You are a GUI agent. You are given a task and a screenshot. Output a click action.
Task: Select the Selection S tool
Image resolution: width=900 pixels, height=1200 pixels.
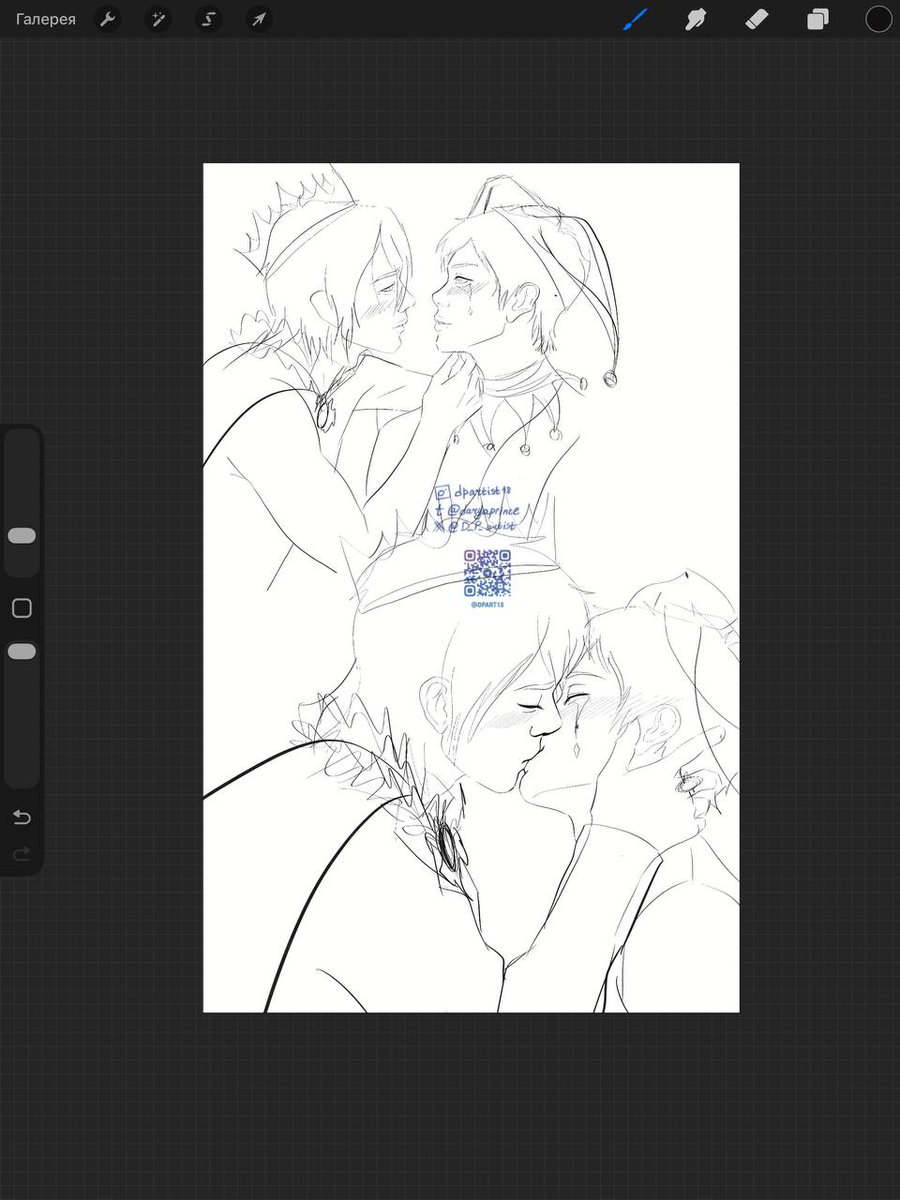pos(208,19)
